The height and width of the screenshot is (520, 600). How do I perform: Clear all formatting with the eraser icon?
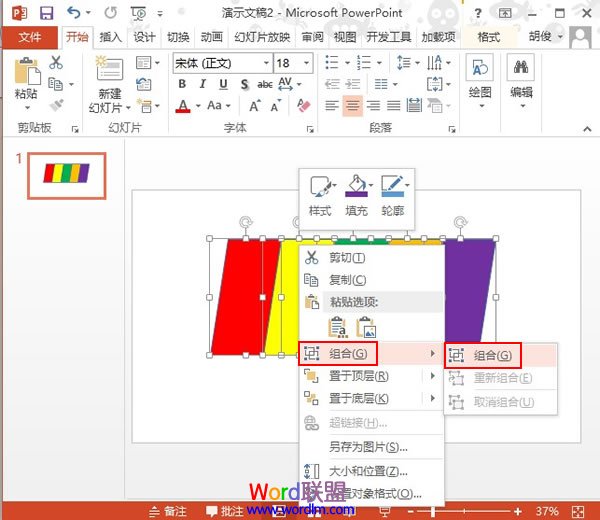(x=304, y=105)
